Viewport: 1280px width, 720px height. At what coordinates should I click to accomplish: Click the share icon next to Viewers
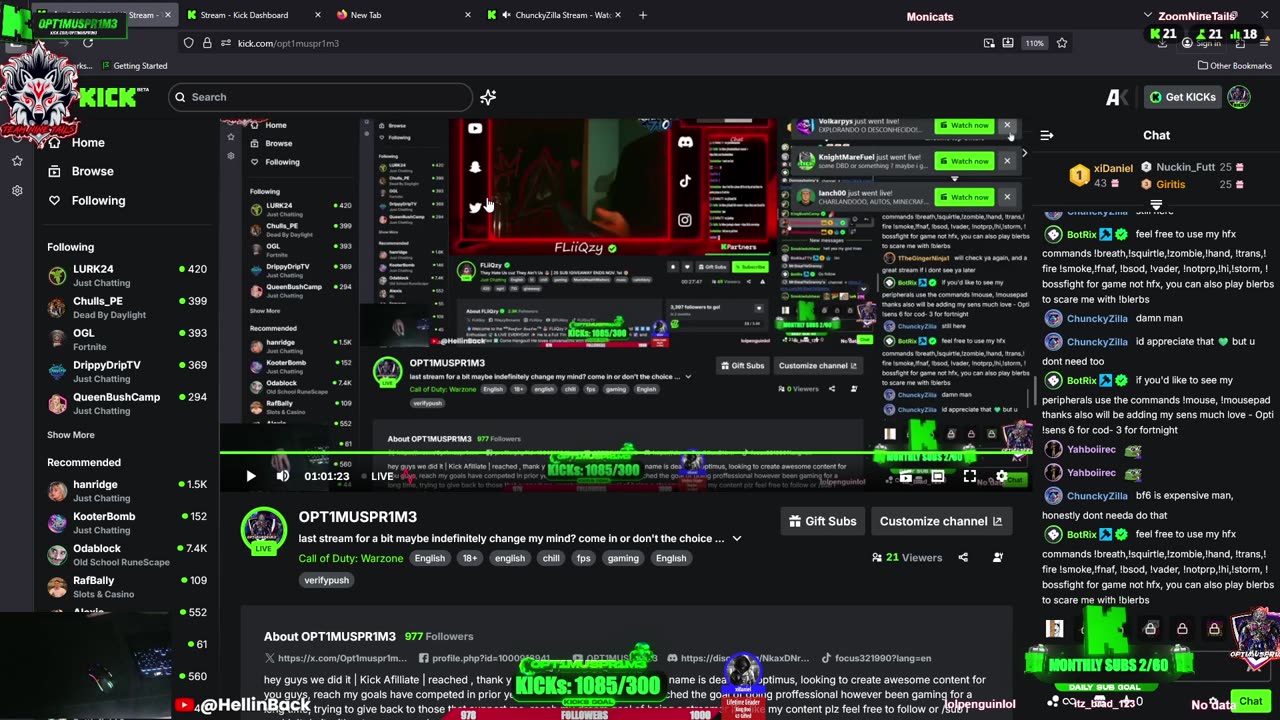[963, 558]
